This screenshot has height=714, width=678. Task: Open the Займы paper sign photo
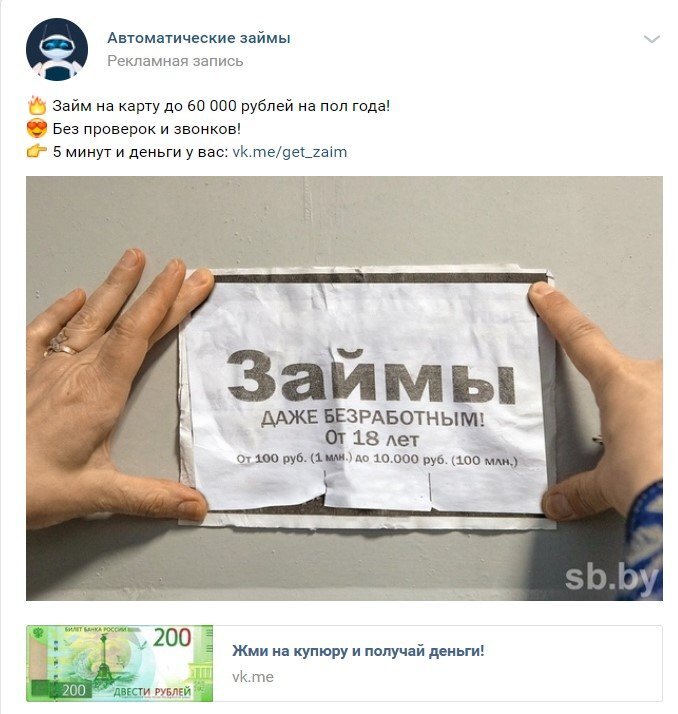(344, 388)
